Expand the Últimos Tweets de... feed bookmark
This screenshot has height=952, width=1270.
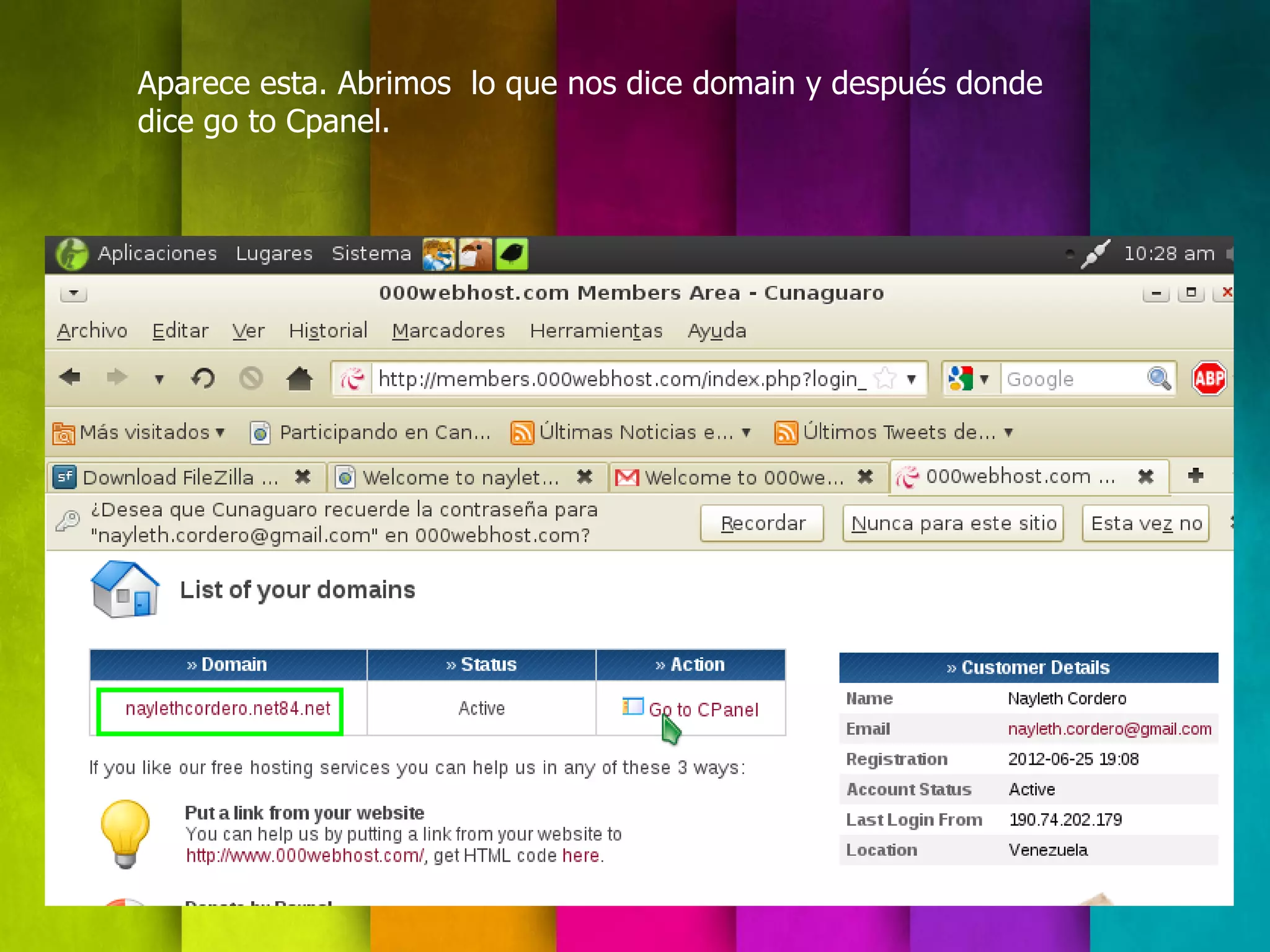pyautogui.click(x=894, y=432)
